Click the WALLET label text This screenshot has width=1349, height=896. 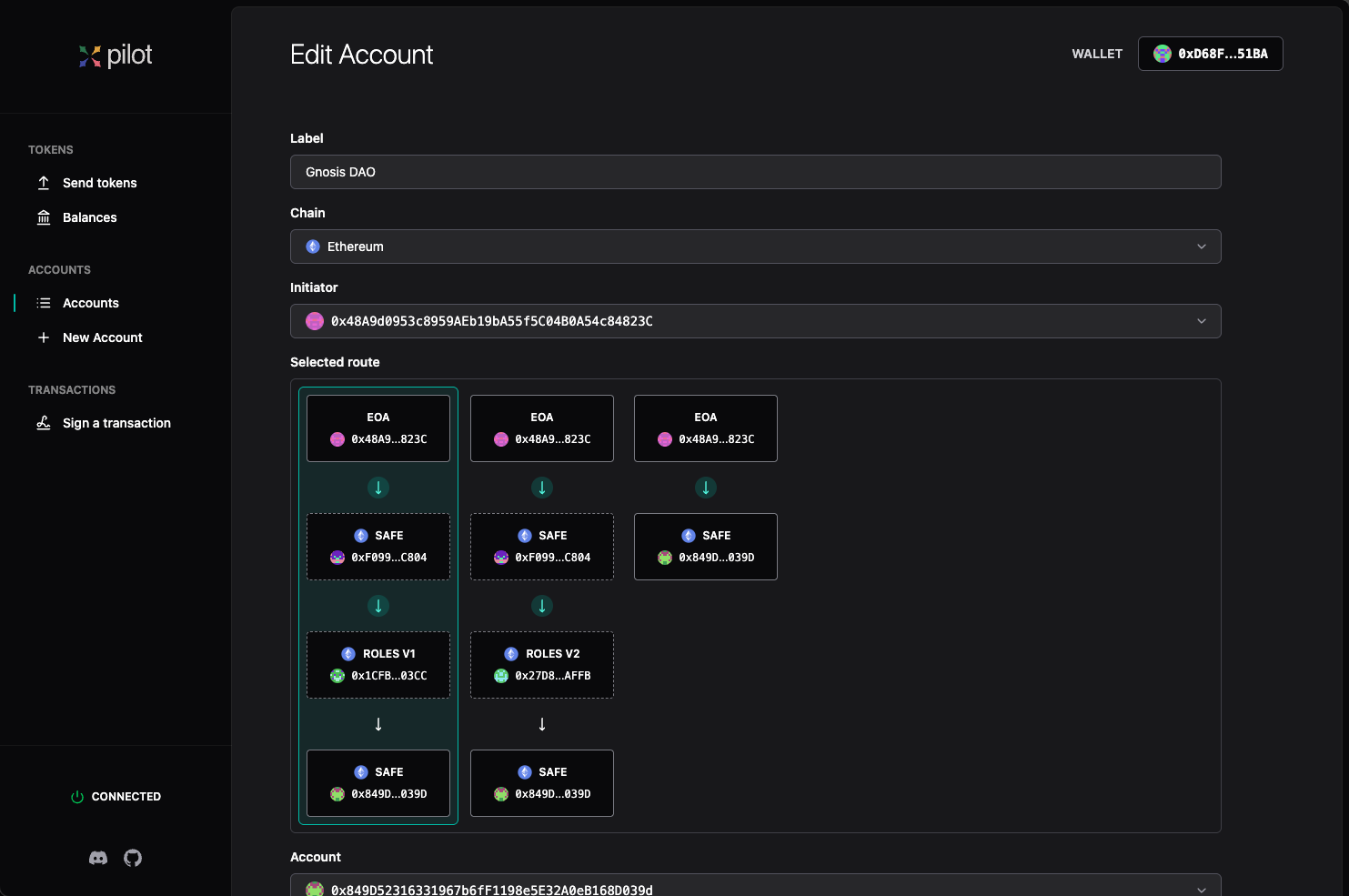pos(1097,54)
